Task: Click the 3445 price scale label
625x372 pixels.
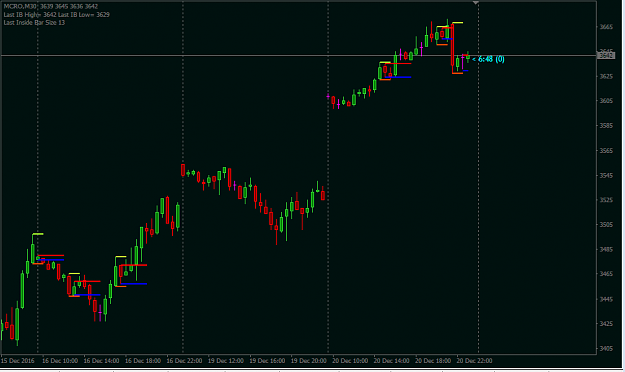Action: point(606,299)
